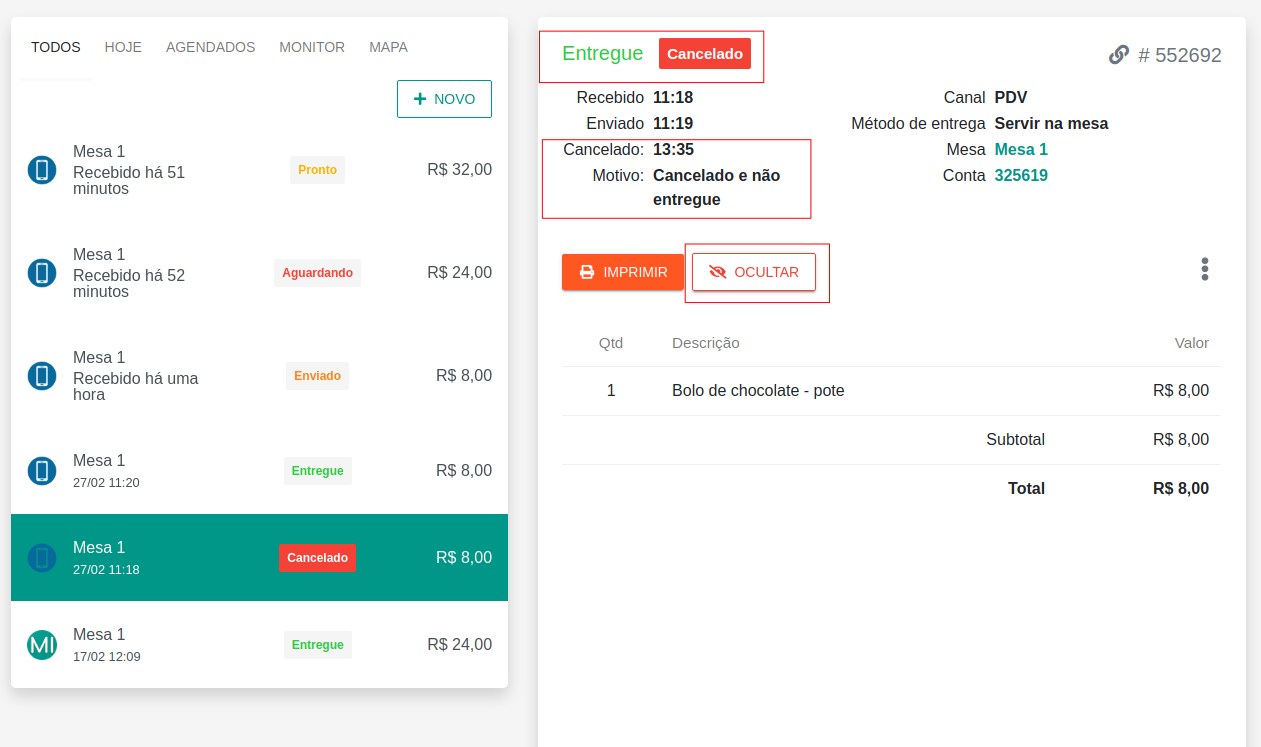
Task: Click the phone icon on the Enviado order
Action: pyautogui.click(x=41, y=376)
